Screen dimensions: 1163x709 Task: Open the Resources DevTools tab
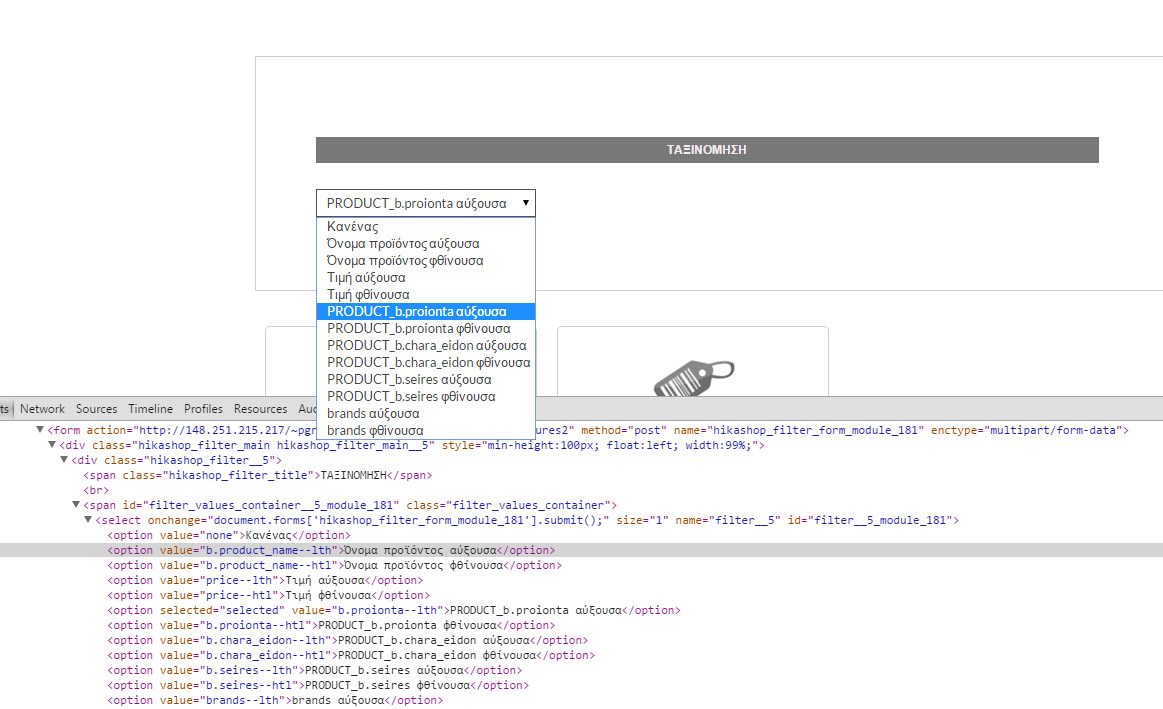[x=260, y=409]
